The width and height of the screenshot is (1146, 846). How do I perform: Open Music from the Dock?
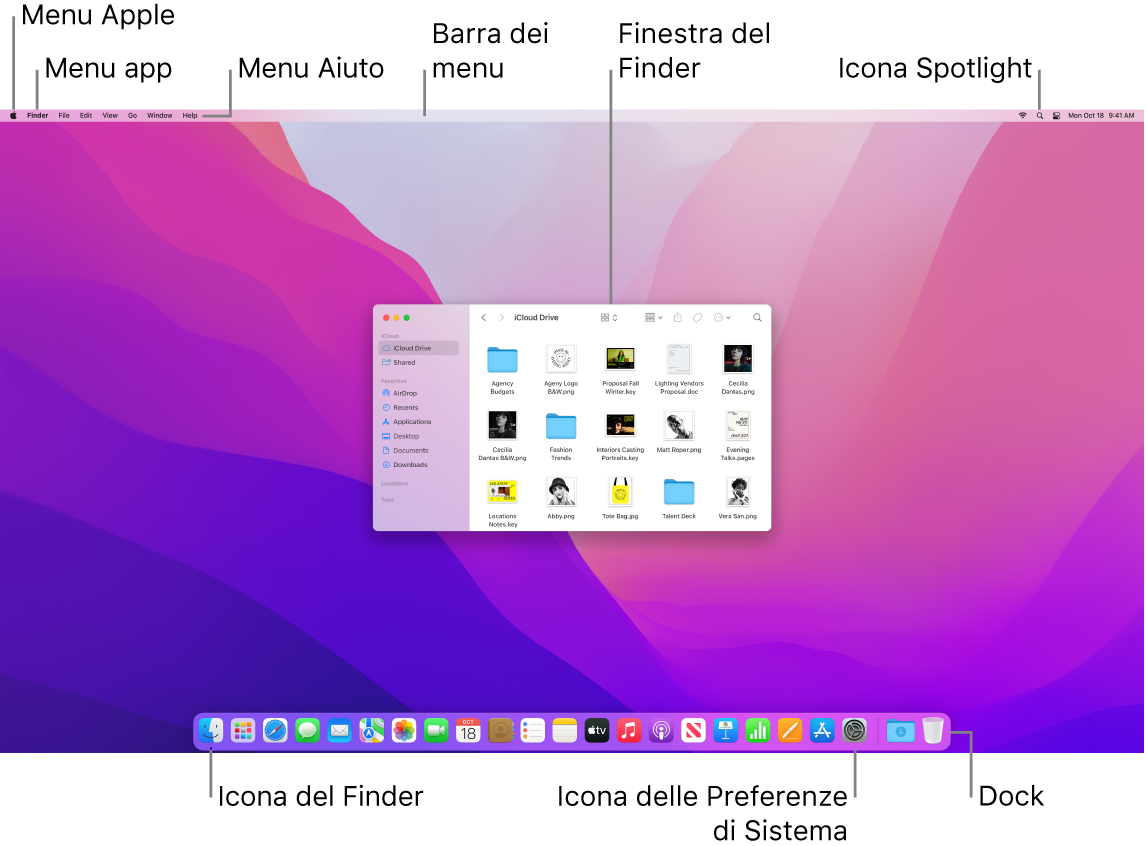tap(629, 730)
